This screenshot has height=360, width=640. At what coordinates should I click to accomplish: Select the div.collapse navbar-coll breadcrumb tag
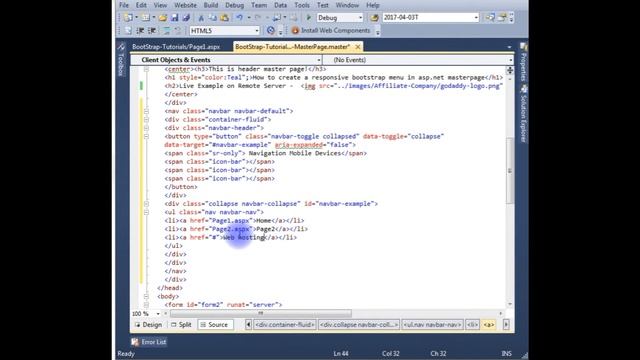click(x=359, y=325)
